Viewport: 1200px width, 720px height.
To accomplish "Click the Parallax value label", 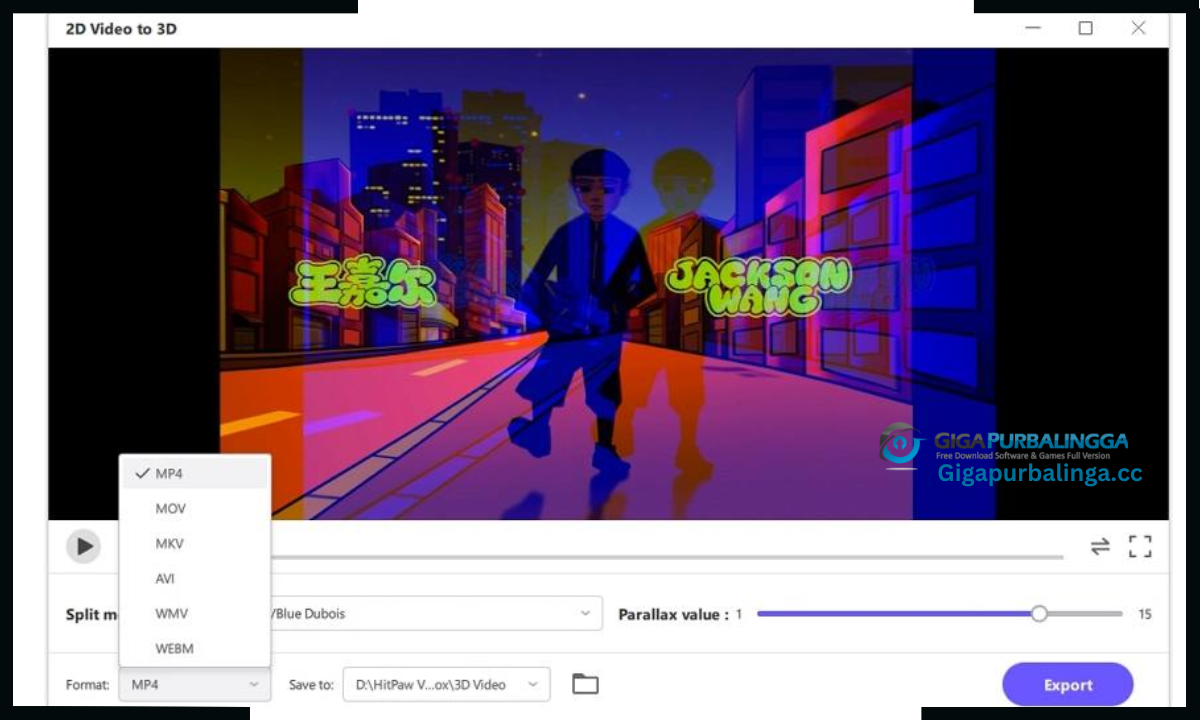I will [x=674, y=615].
